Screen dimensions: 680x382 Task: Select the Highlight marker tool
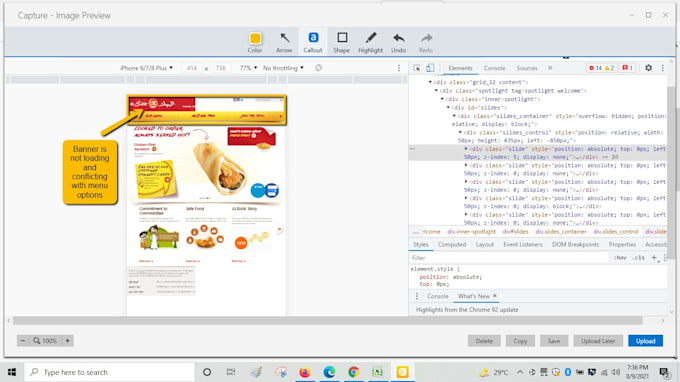pos(370,42)
